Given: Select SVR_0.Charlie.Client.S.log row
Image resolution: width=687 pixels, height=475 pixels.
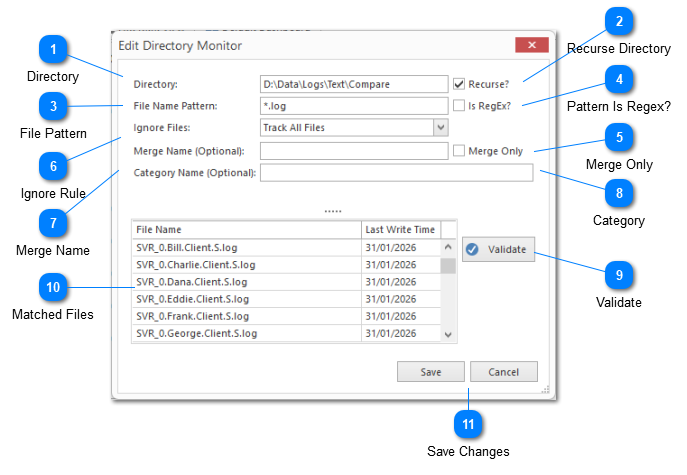Looking at the screenshot, I should [x=287, y=265].
